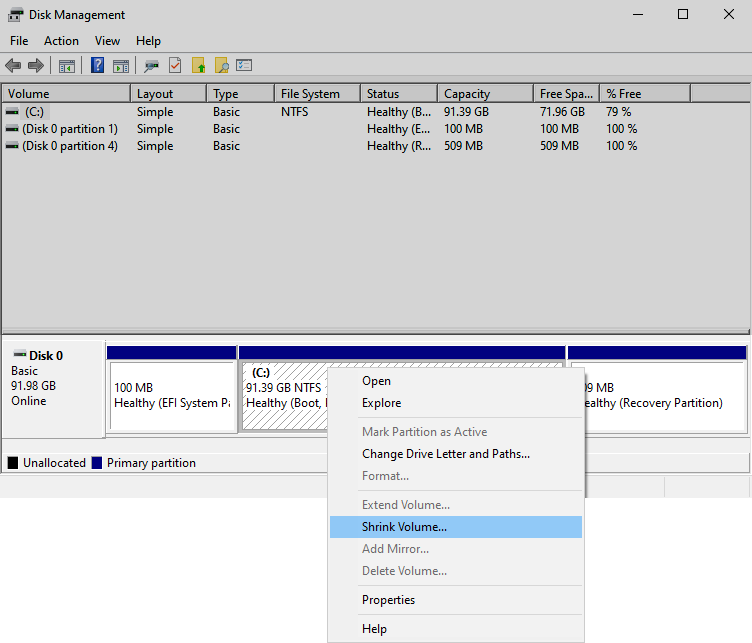Select the (Disk 0 partition 4) row
Image resolution: width=752 pixels, height=643 pixels.
click(x=70, y=146)
